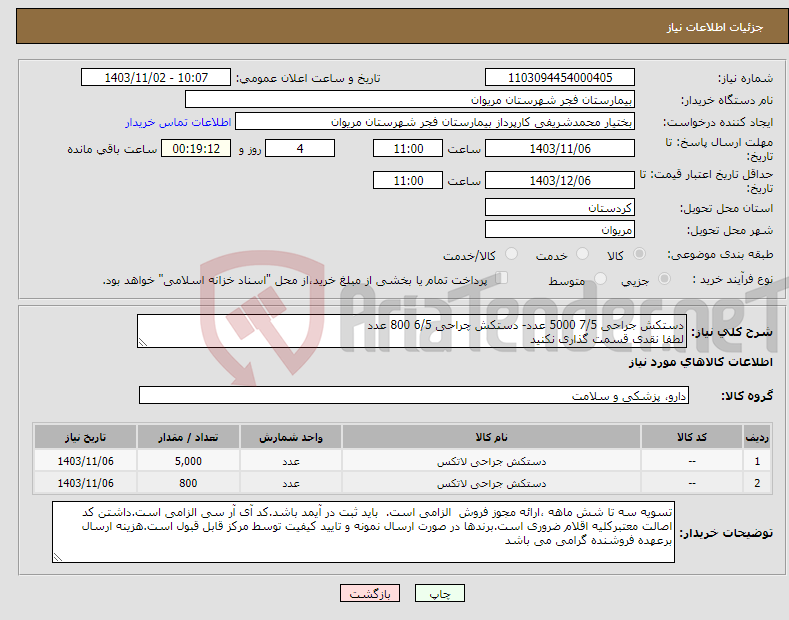Screen dimensions: 789x620
Task: Click row 2 item name دستکش جراحی لاتکس
Action: click(x=491, y=483)
